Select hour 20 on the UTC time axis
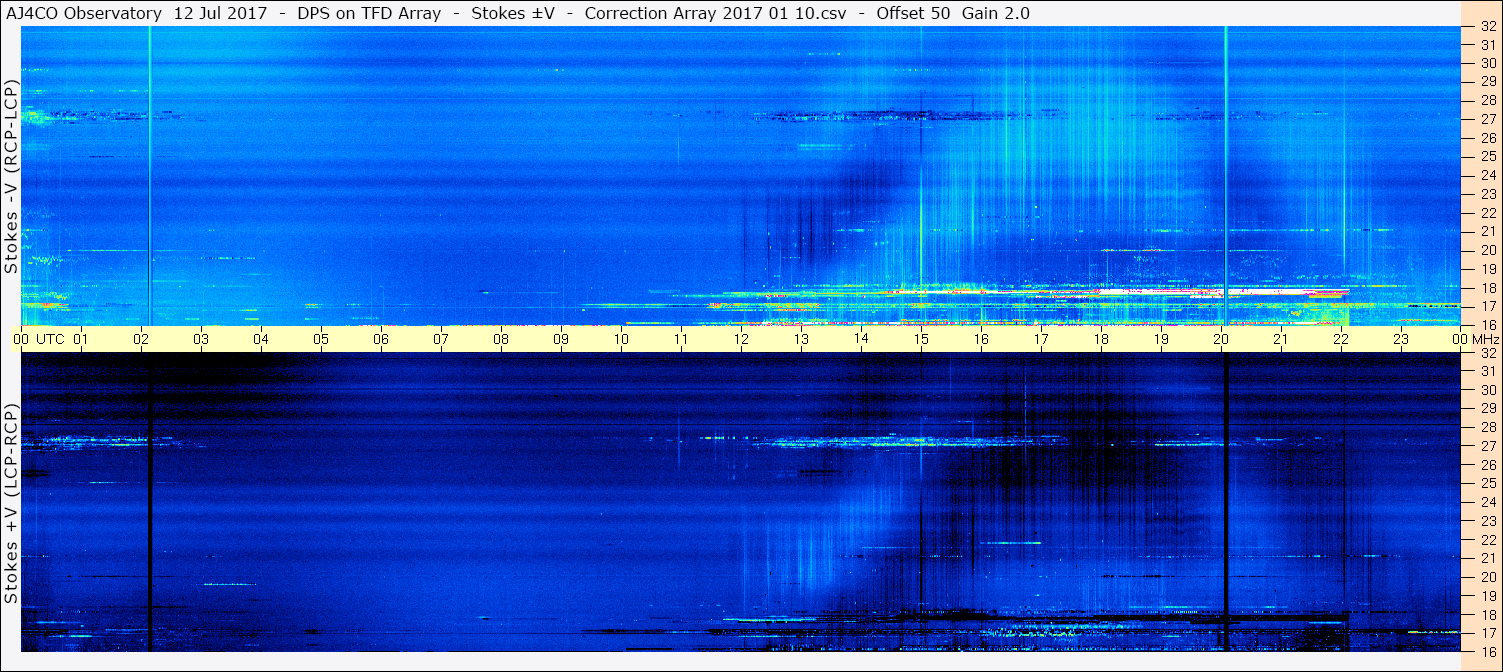The height and width of the screenshot is (672, 1503). [x=1221, y=339]
